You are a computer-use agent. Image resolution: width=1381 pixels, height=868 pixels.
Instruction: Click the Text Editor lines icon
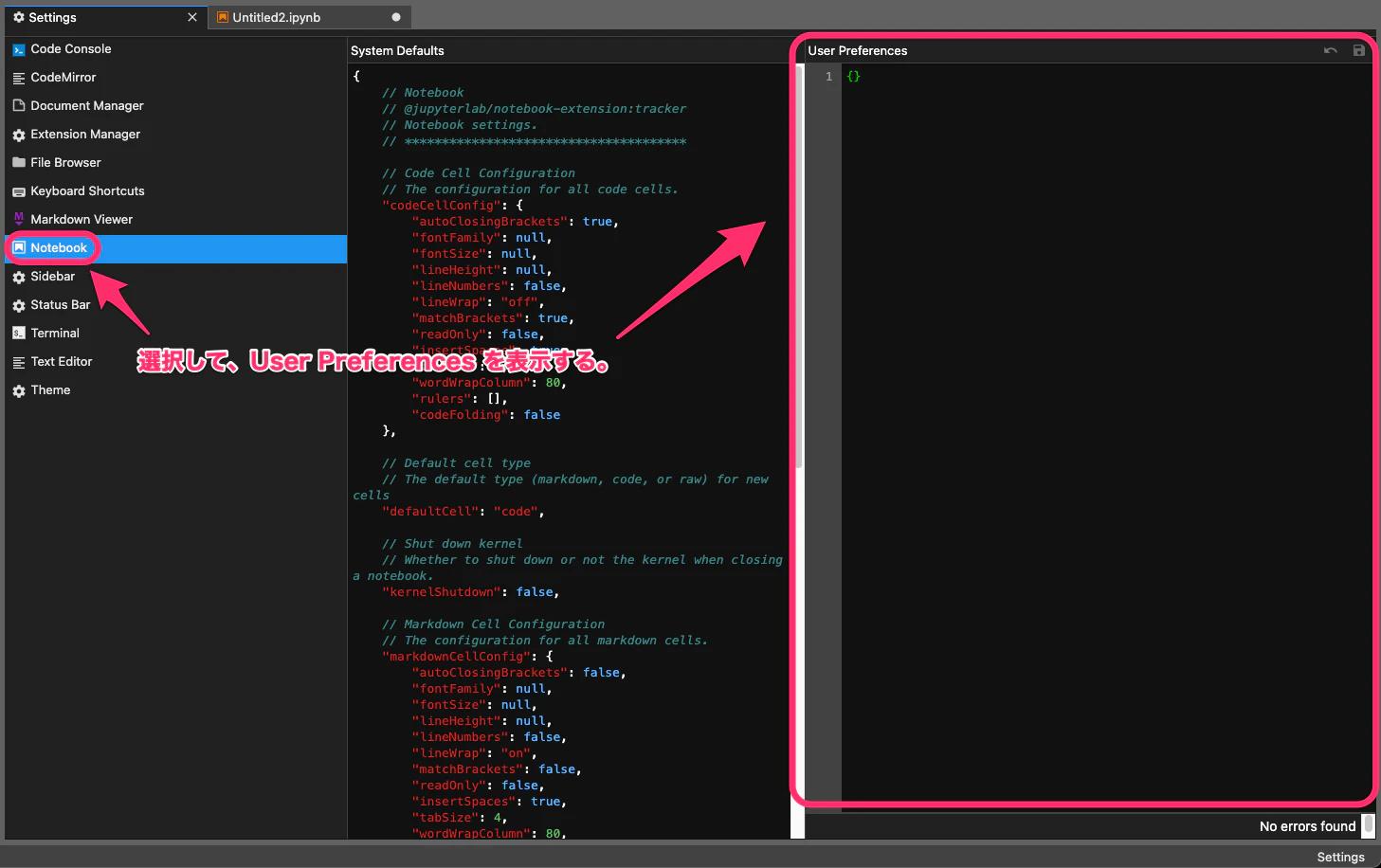(19, 362)
